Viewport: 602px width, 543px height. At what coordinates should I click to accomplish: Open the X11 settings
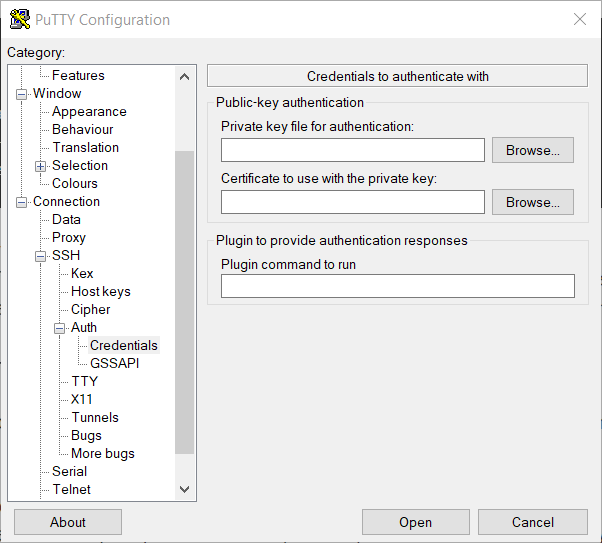[82, 399]
